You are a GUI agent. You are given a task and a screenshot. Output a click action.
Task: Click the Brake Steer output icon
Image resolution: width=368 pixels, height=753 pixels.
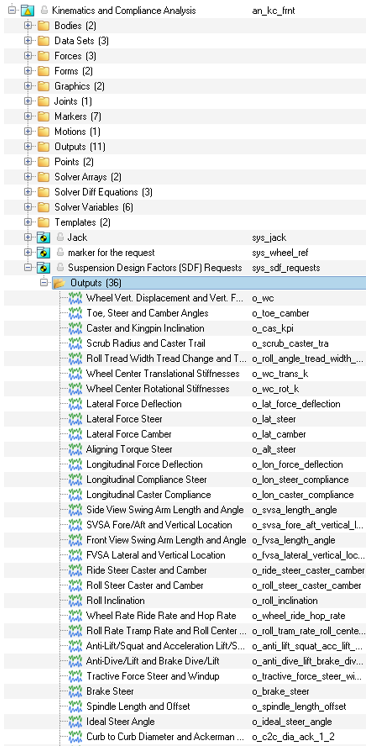[75, 691]
